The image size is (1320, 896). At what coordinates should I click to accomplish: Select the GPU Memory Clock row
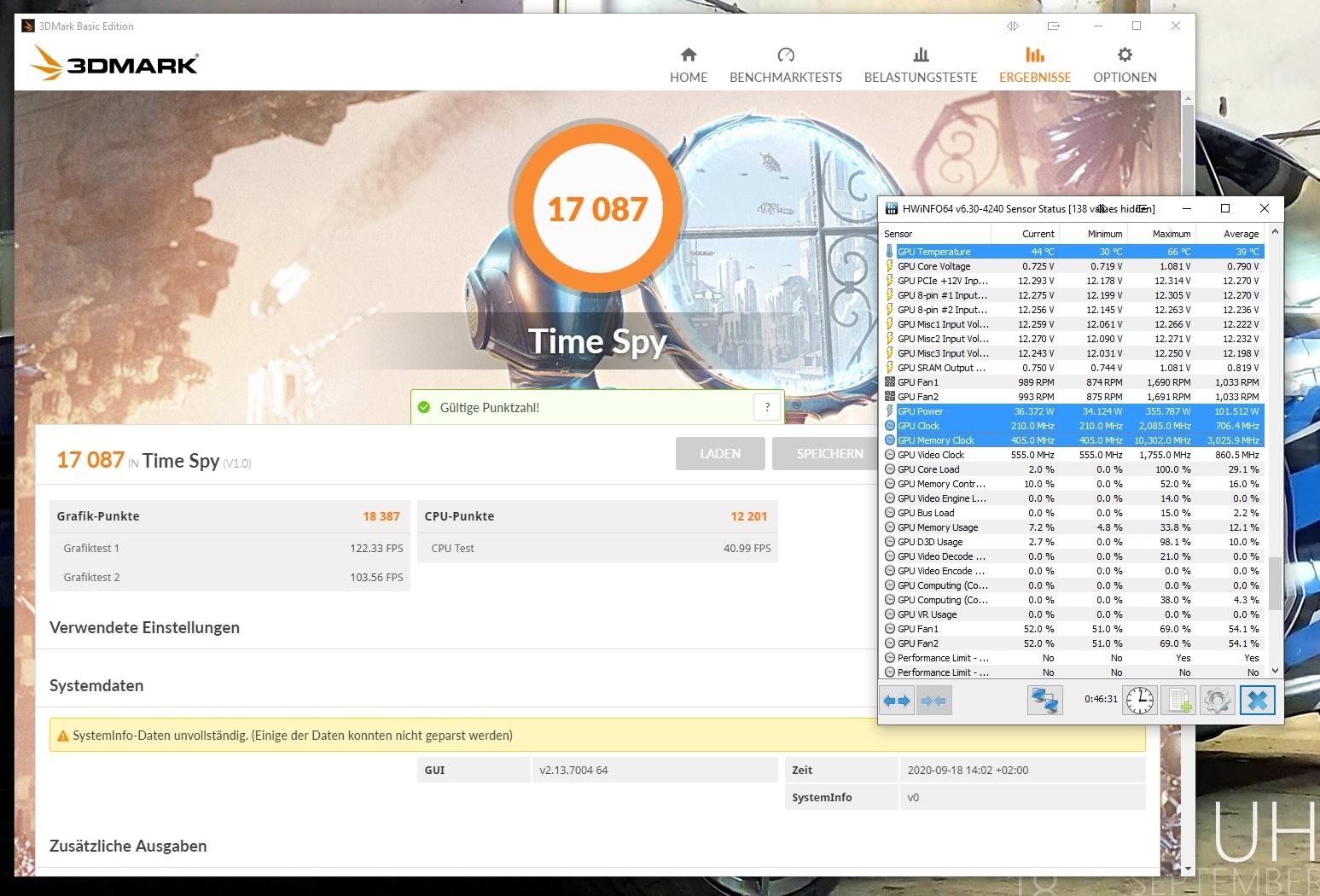coord(1073,440)
